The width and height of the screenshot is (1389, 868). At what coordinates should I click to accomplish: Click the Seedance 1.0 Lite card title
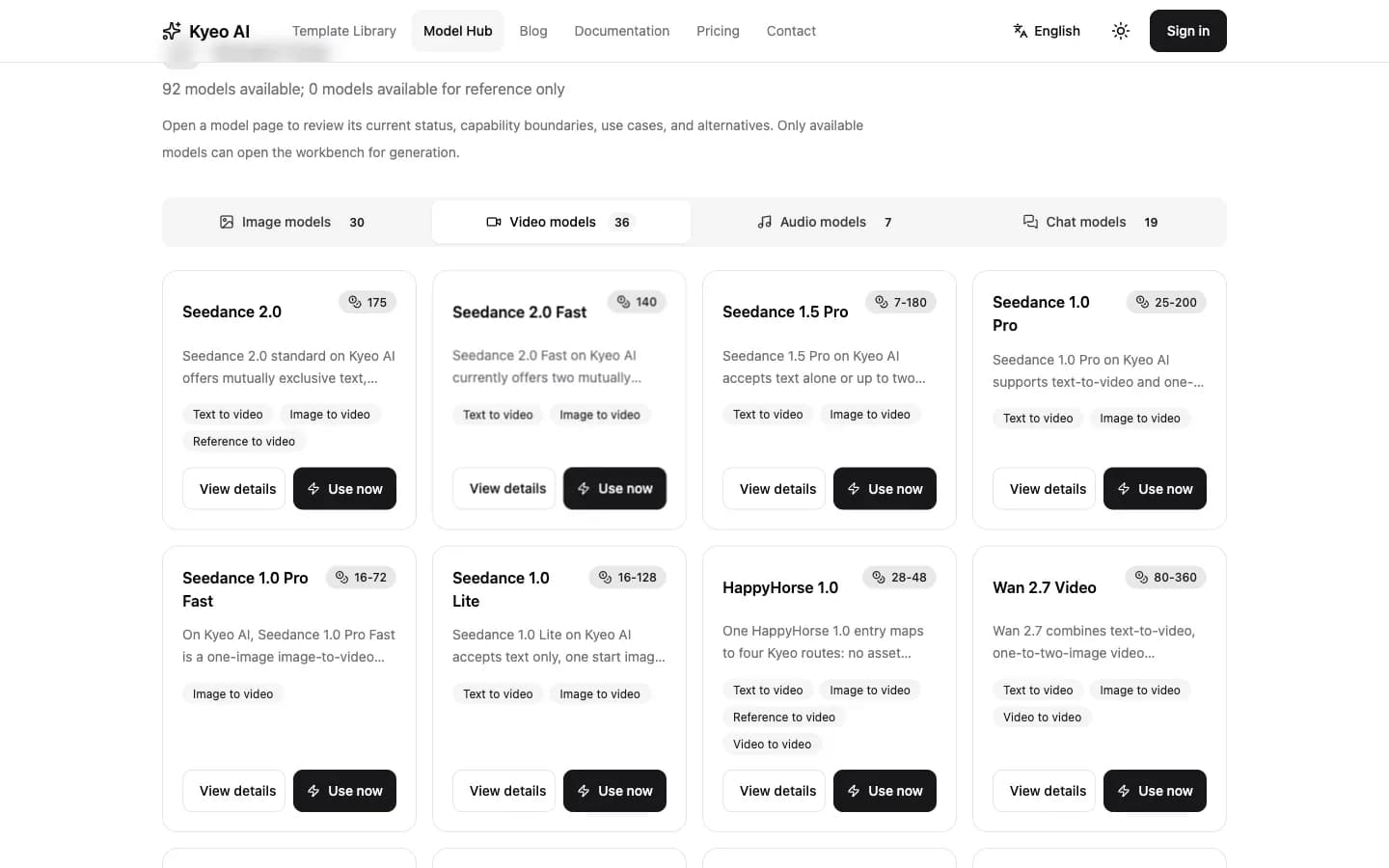[501, 589]
